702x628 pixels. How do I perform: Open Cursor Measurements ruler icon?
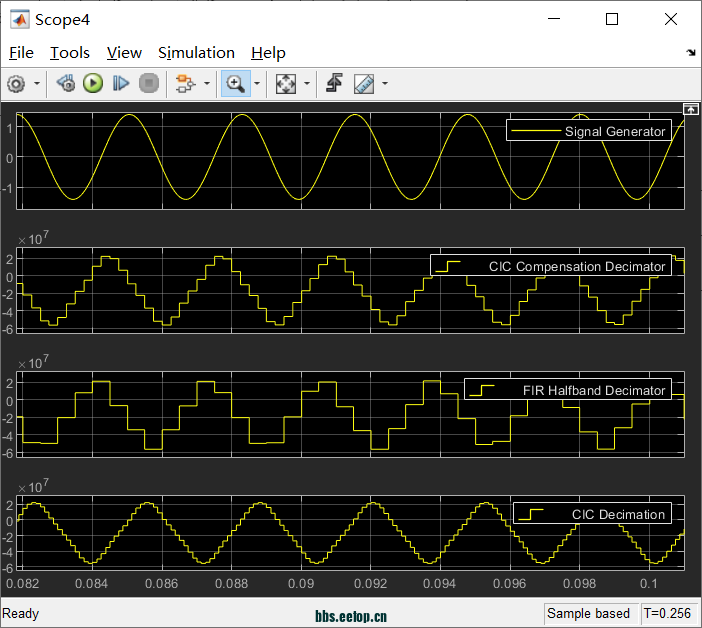[x=364, y=84]
